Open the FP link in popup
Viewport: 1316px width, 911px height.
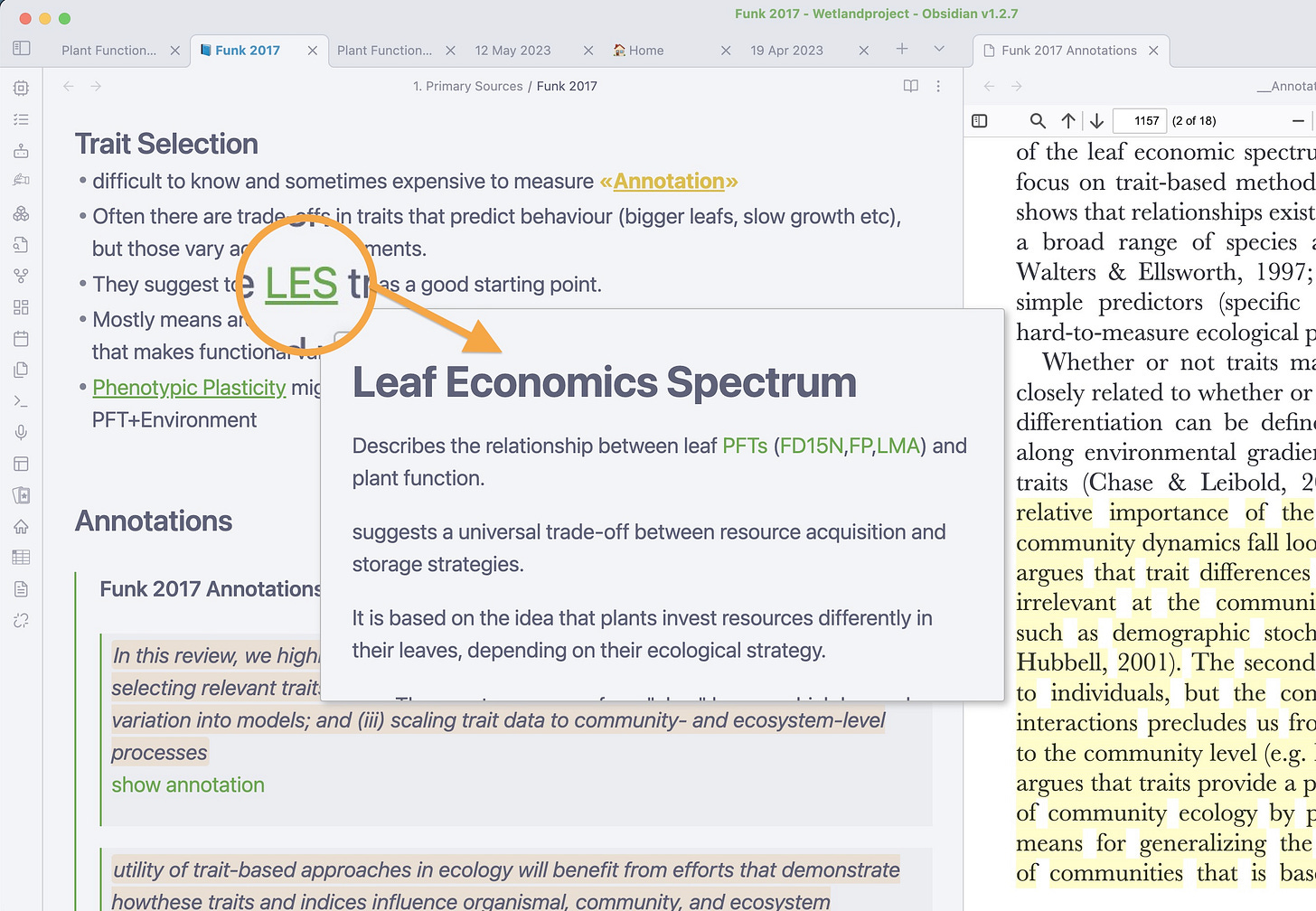coord(860,446)
